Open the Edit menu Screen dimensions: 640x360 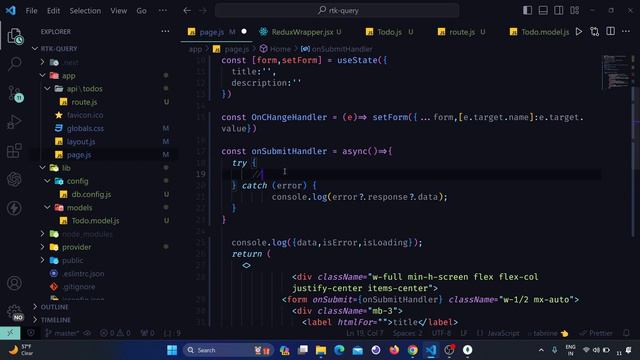(x=53, y=11)
